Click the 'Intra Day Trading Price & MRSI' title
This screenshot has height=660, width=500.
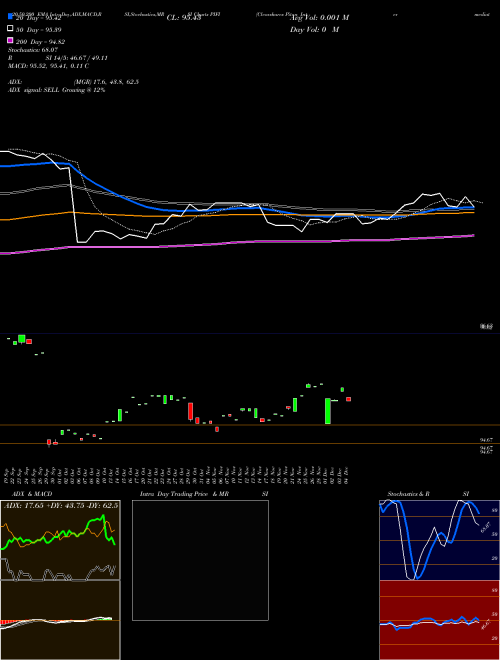click(x=204, y=494)
